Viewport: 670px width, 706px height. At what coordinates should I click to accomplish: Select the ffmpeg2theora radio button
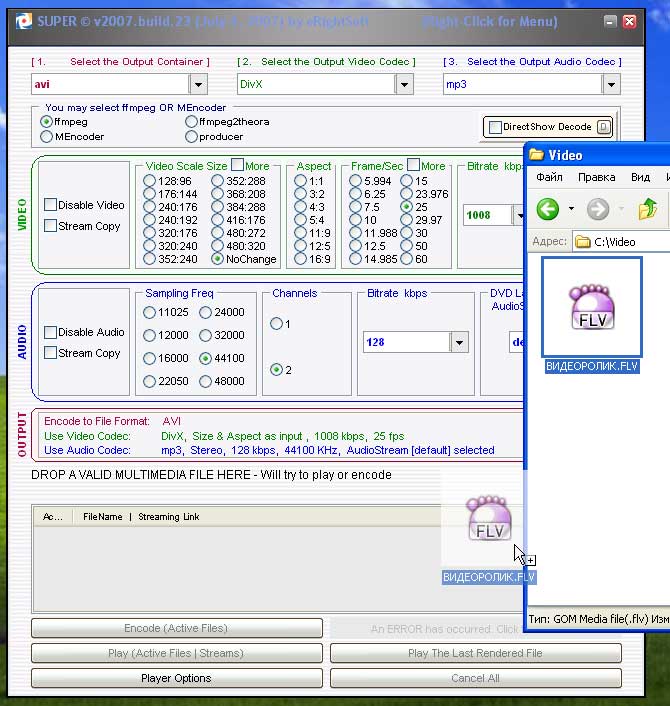click(191, 122)
